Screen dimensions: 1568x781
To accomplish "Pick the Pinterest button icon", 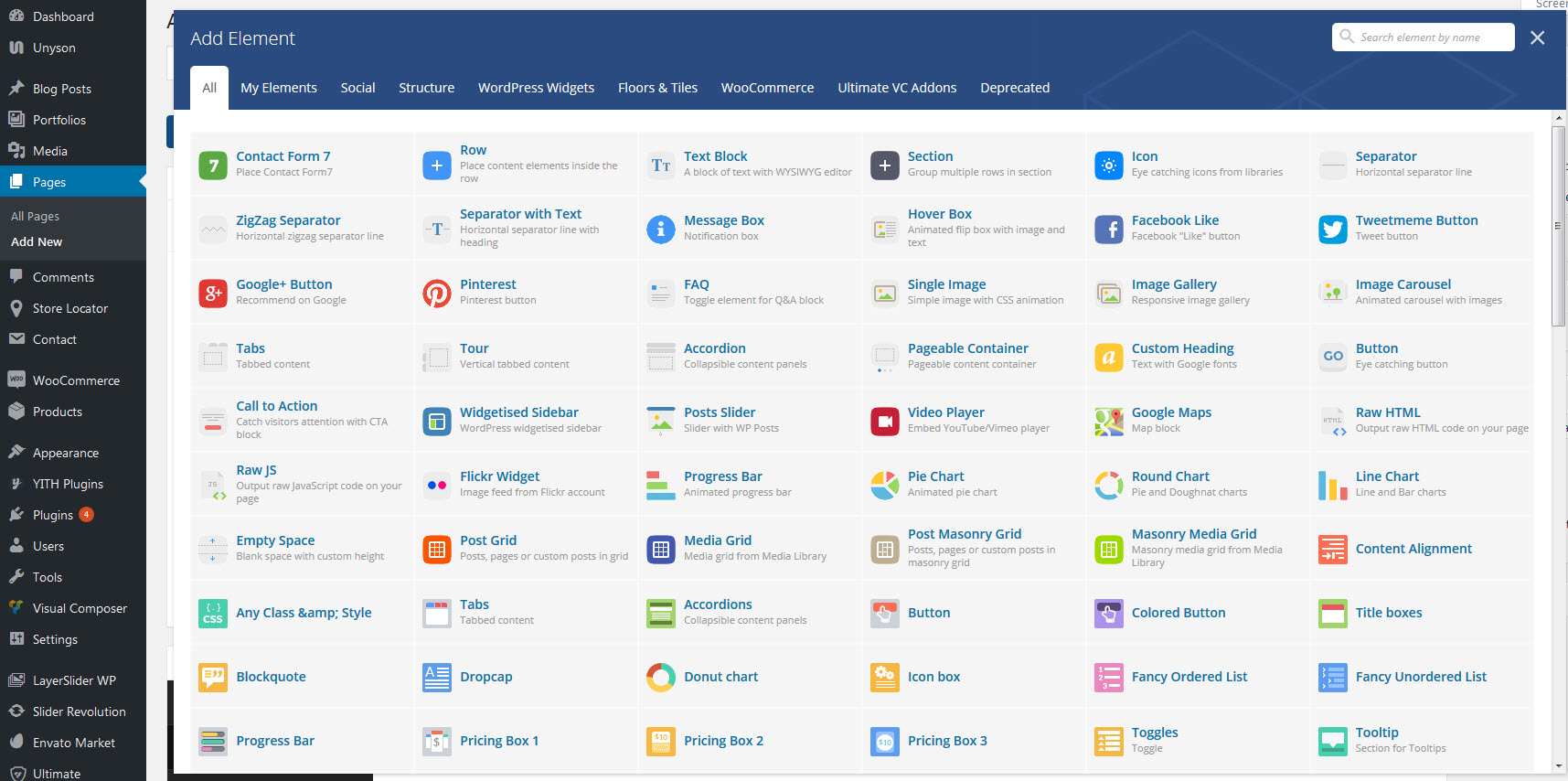I will point(437,294).
